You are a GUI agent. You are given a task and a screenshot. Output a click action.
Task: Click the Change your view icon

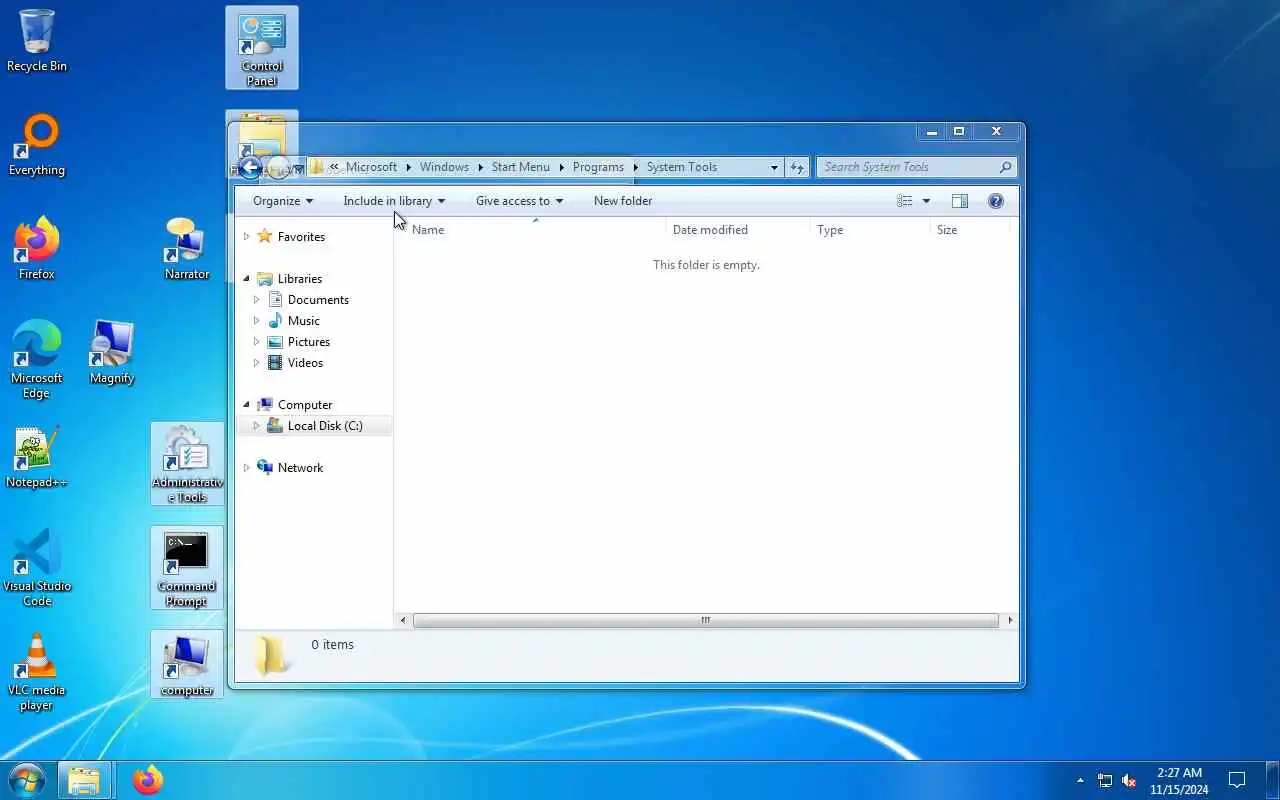(904, 201)
